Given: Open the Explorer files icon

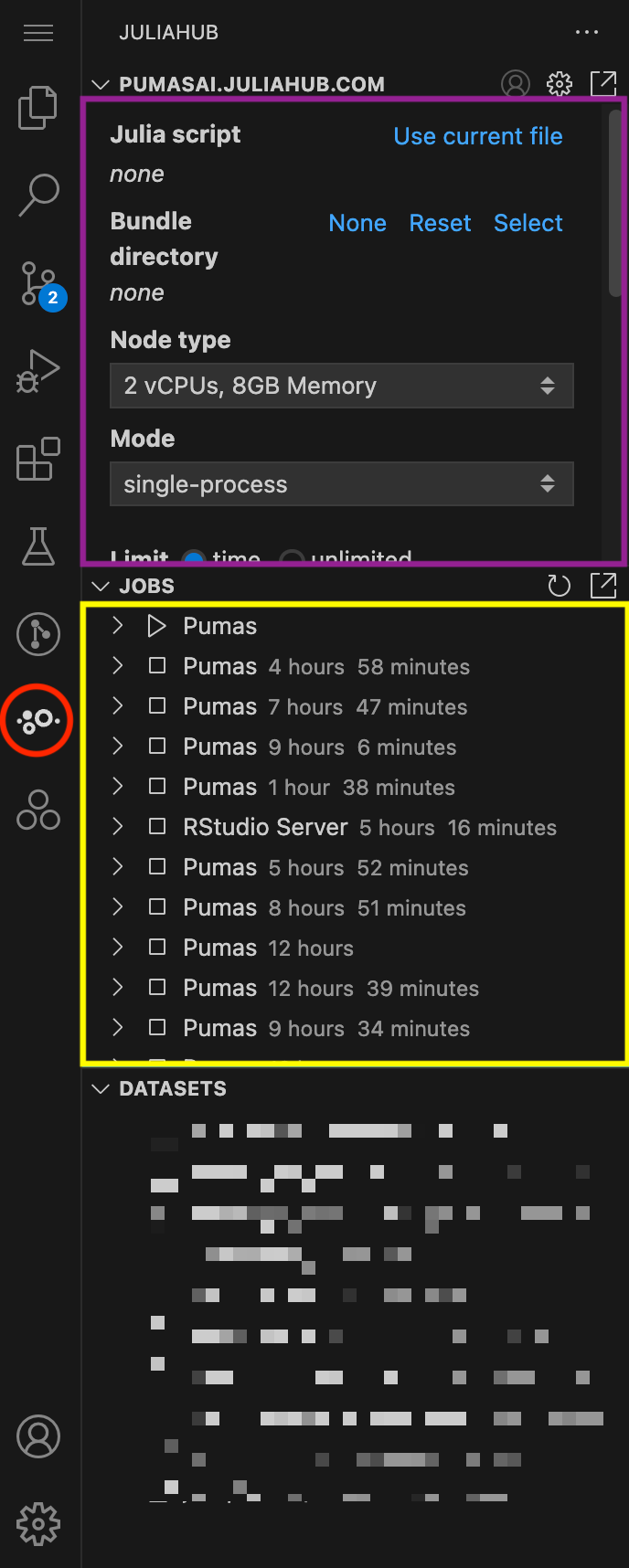Looking at the screenshot, I should click(x=38, y=108).
